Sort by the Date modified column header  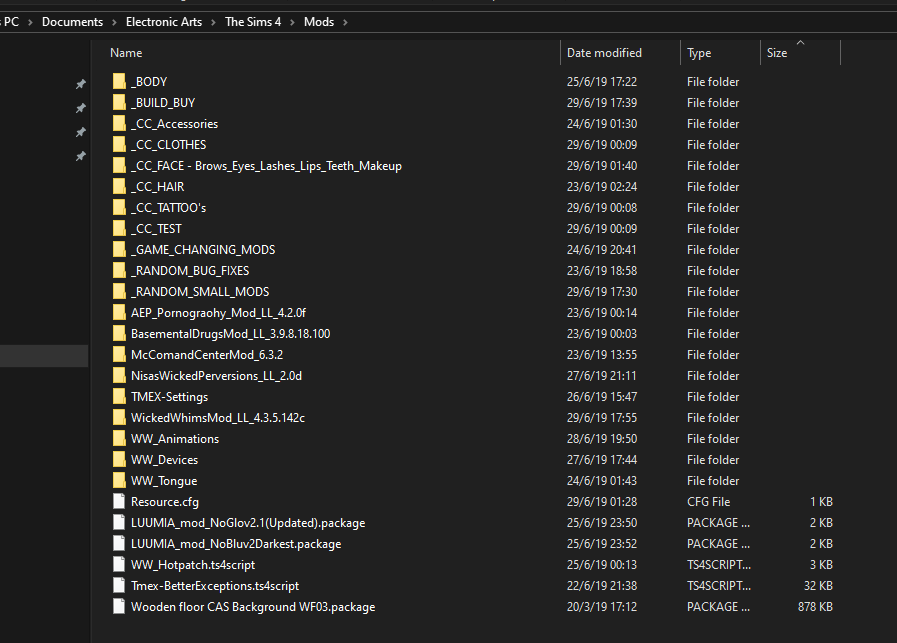pos(604,53)
